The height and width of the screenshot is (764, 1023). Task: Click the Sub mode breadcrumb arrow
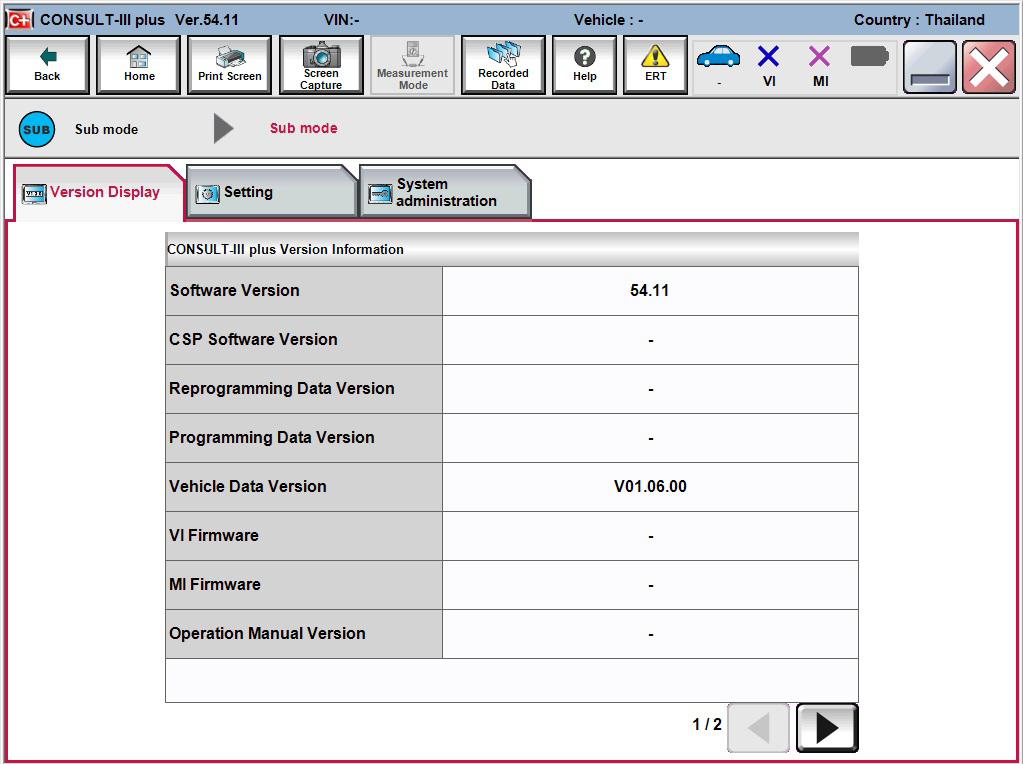pos(222,128)
